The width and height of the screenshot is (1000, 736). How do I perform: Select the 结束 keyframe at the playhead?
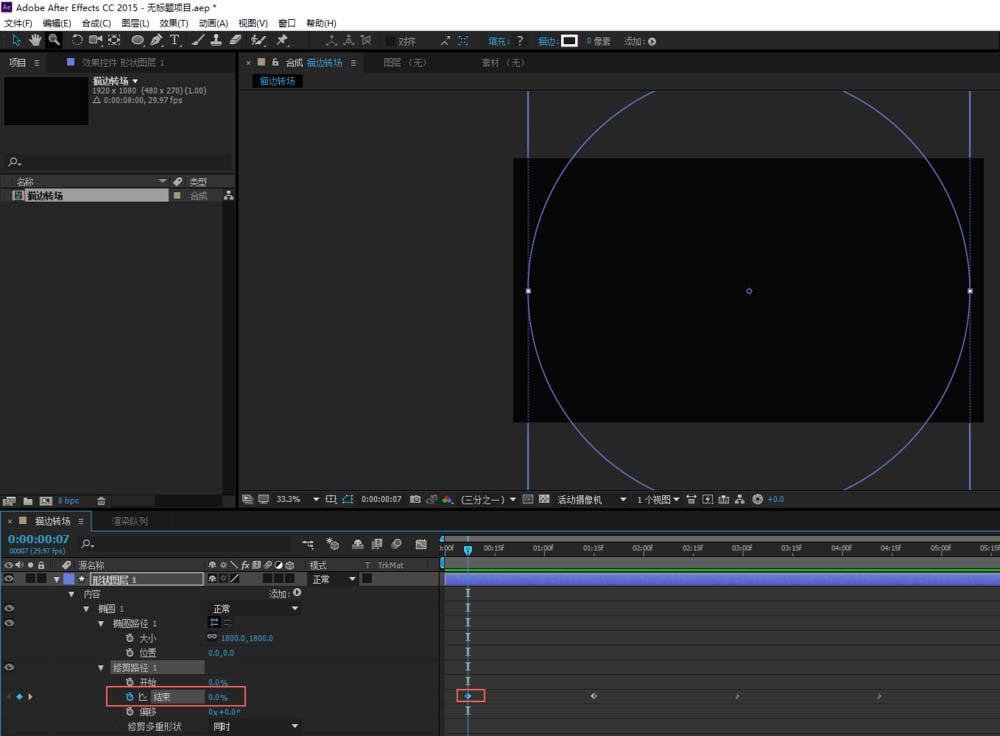tap(467, 696)
